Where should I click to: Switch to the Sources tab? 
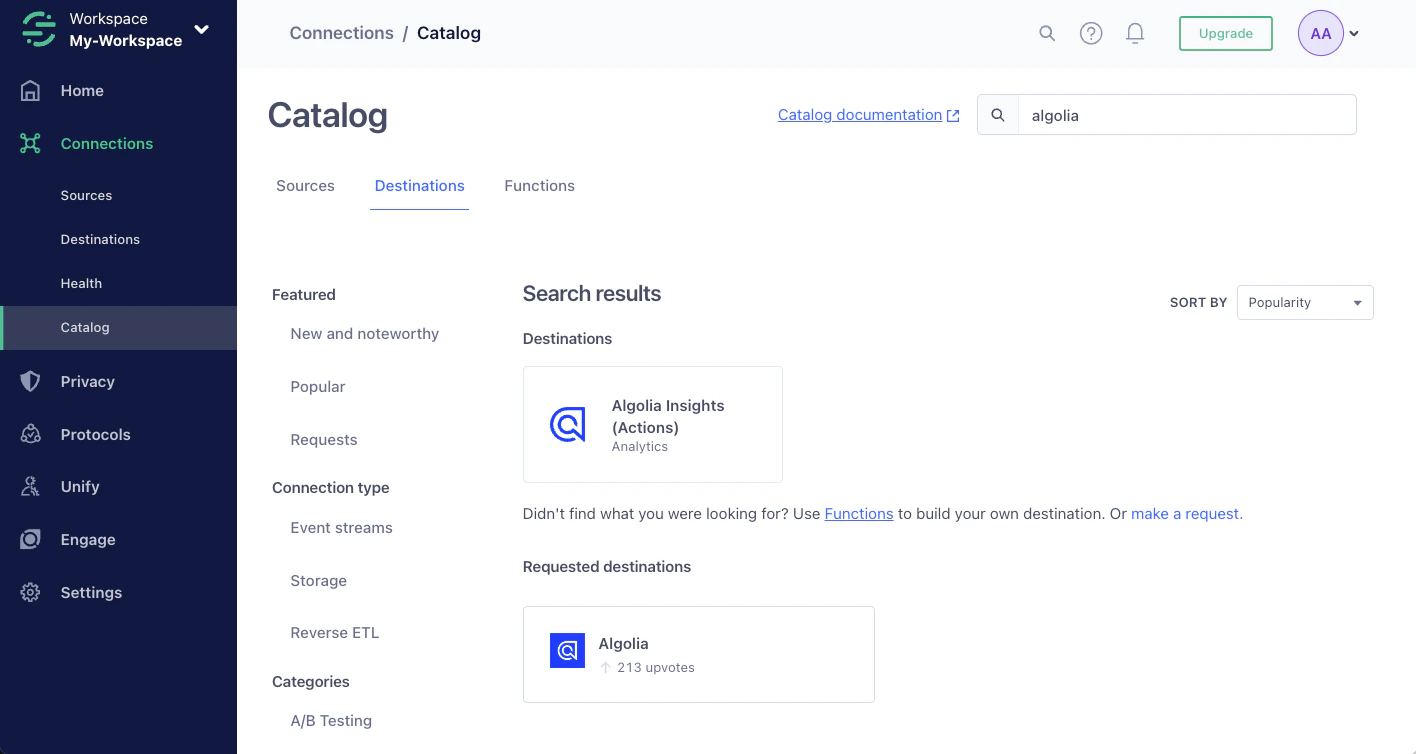point(305,186)
